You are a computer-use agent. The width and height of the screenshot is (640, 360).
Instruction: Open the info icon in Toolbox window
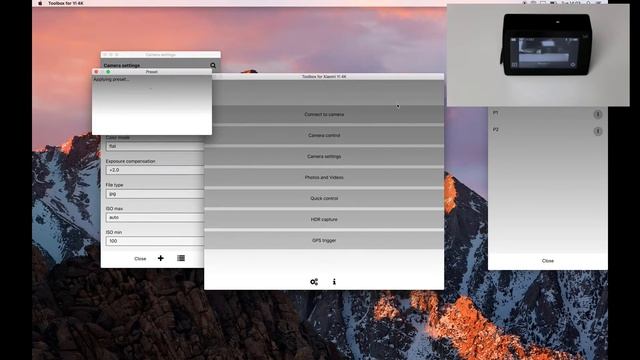(334, 282)
